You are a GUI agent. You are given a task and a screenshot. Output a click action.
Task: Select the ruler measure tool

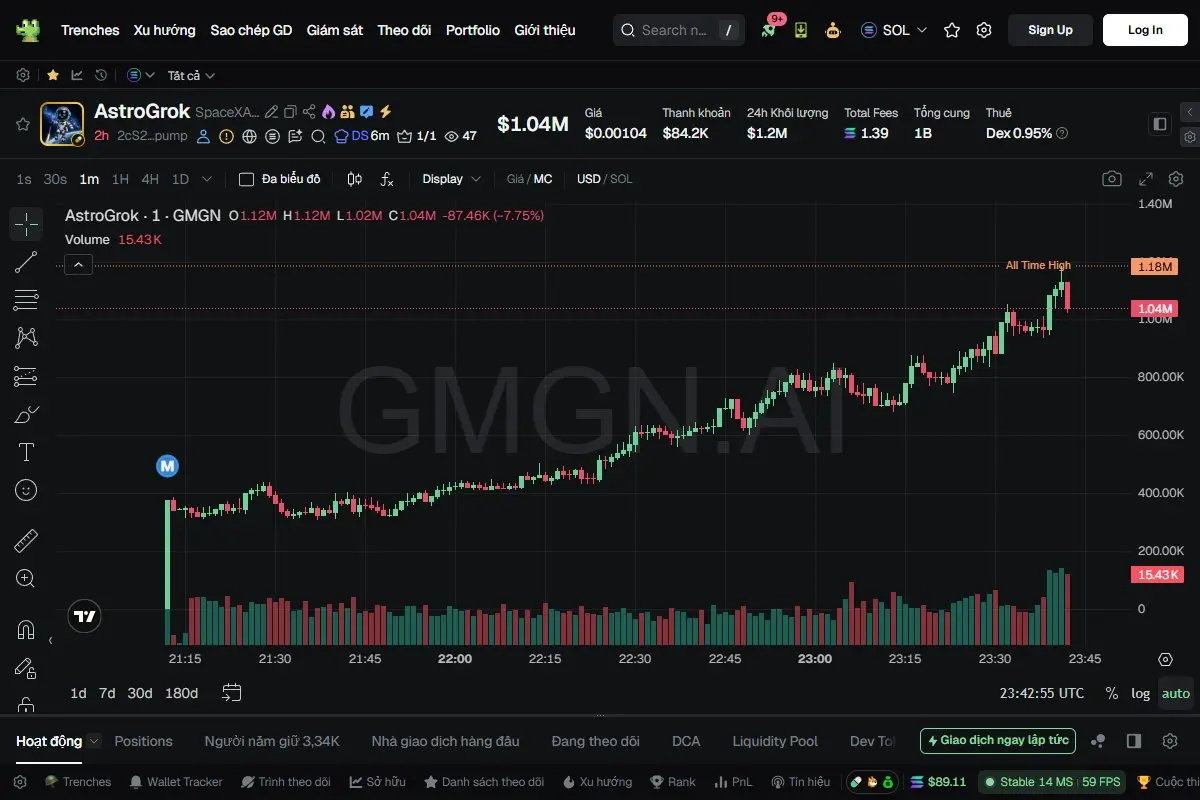(x=26, y=541)
